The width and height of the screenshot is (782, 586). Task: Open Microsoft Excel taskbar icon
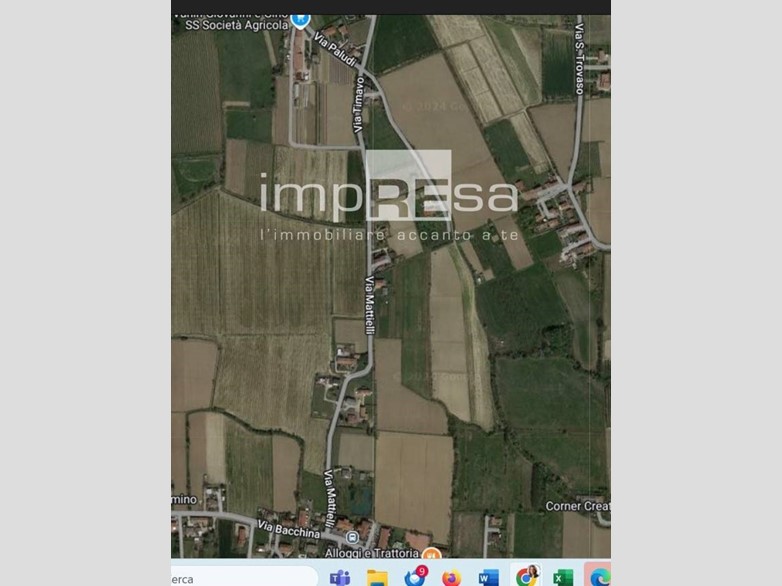coord(563,578)
